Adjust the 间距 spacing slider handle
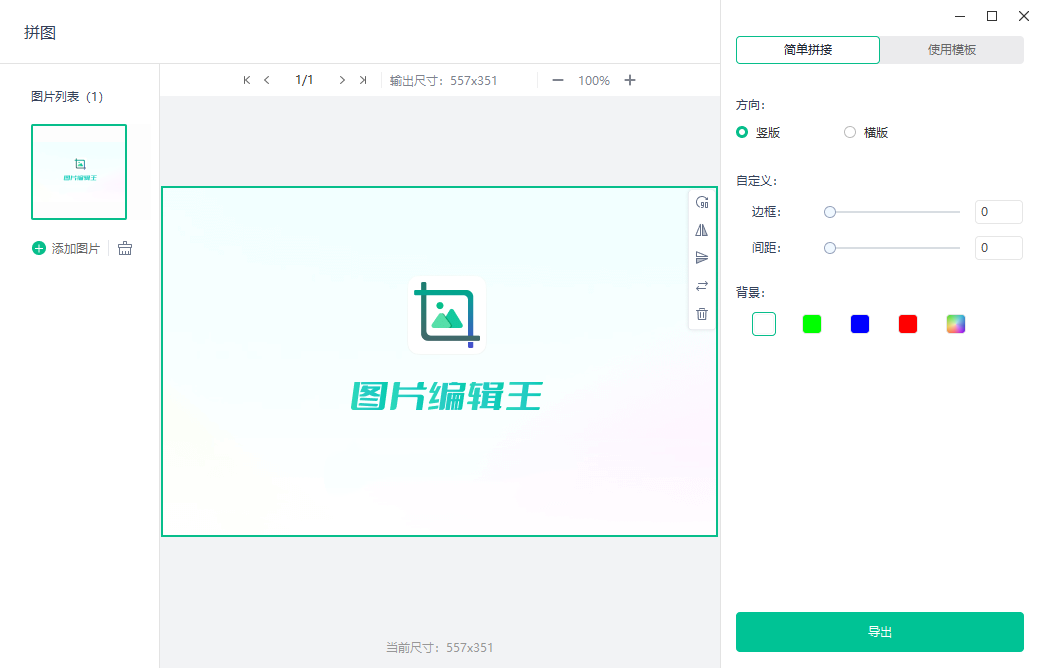This screenshot has width=1040, height=668. [x=830, y=248]
